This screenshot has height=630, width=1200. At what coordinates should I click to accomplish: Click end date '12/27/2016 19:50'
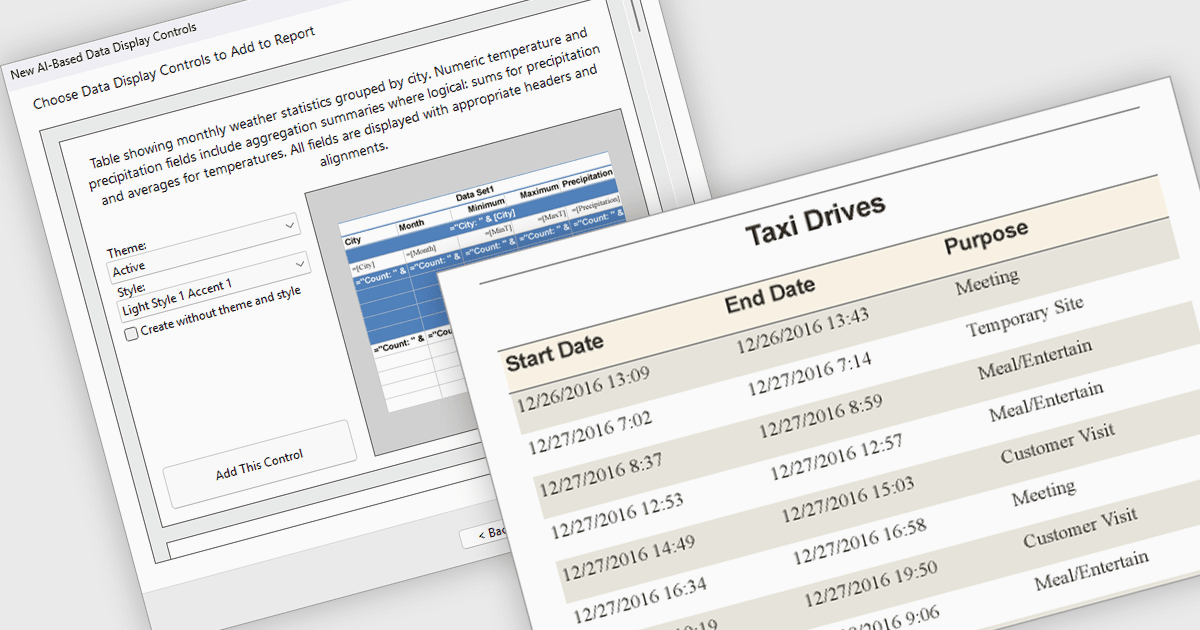(870, 583)
